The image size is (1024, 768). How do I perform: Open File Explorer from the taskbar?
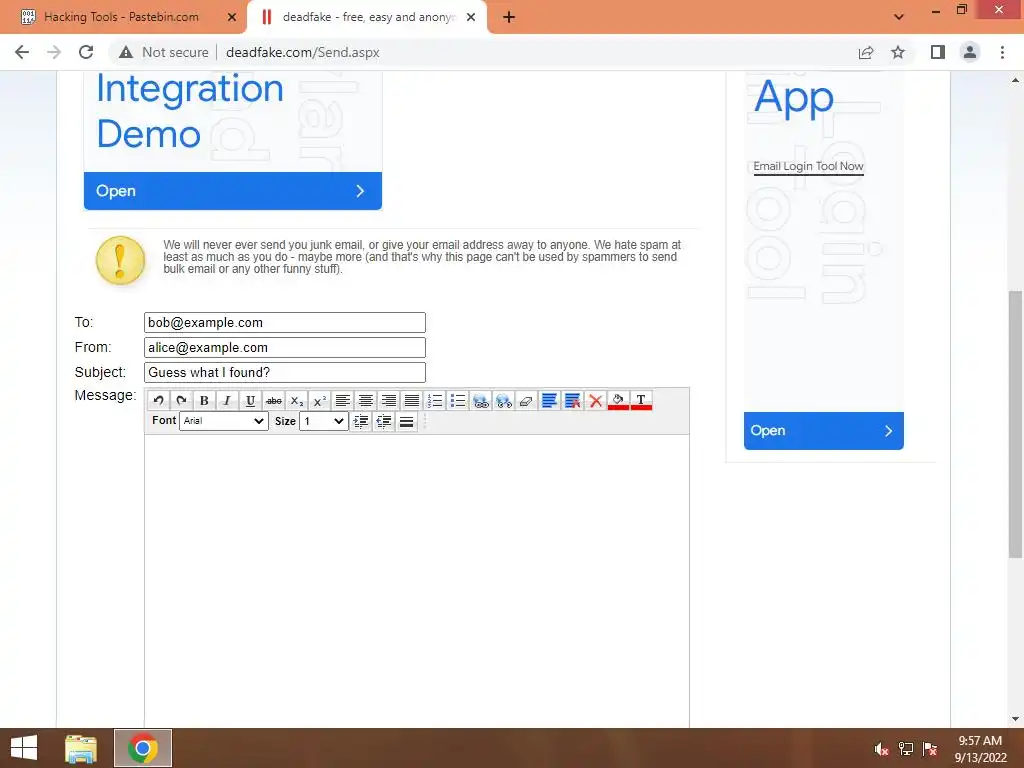81,748
